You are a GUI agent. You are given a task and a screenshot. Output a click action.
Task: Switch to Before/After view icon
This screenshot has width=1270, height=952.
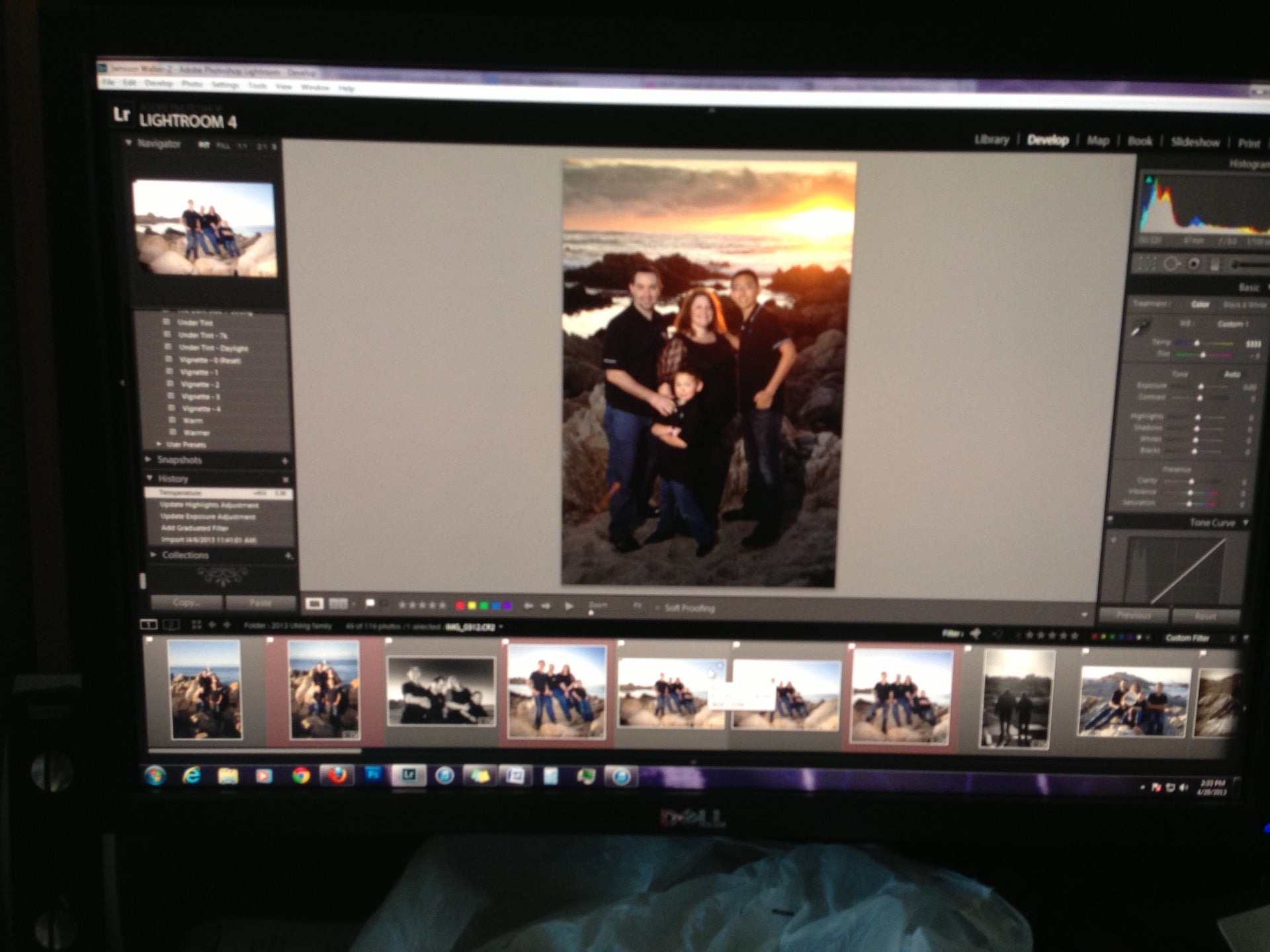[339, 604]
